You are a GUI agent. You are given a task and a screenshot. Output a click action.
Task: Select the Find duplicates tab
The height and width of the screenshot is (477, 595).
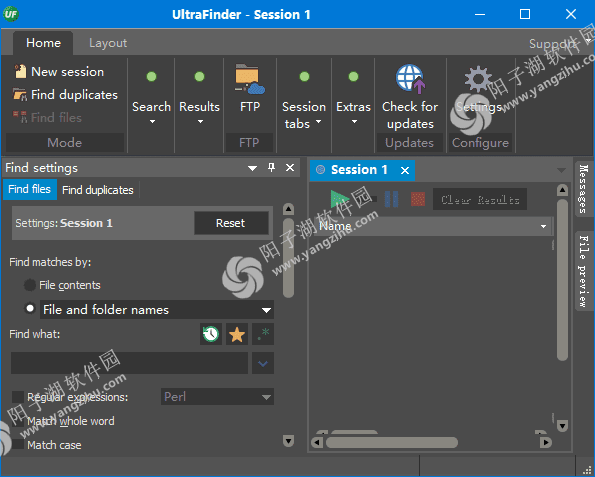point(98,190)
